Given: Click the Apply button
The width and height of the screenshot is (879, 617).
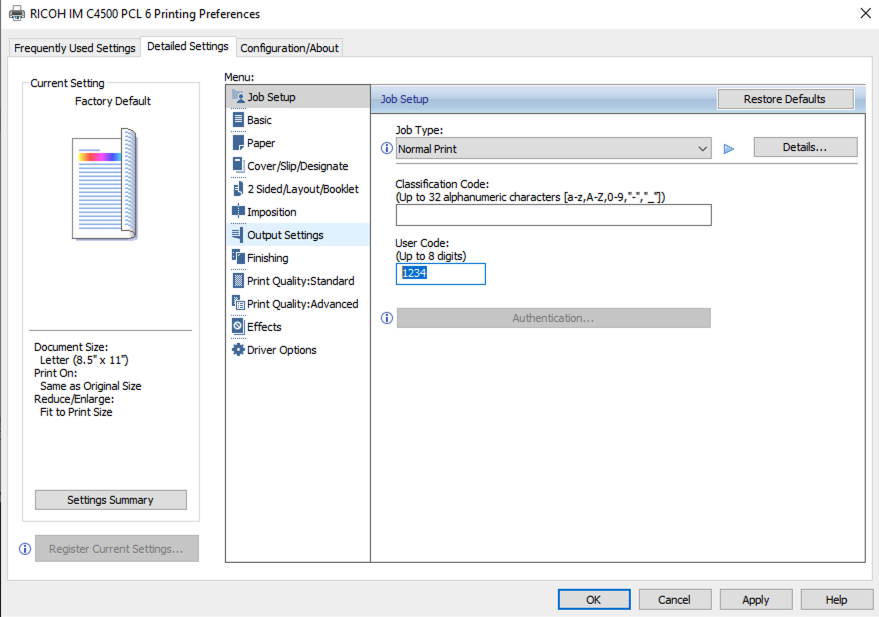Looking at the screenshot, I should click(x=756, y=600).
